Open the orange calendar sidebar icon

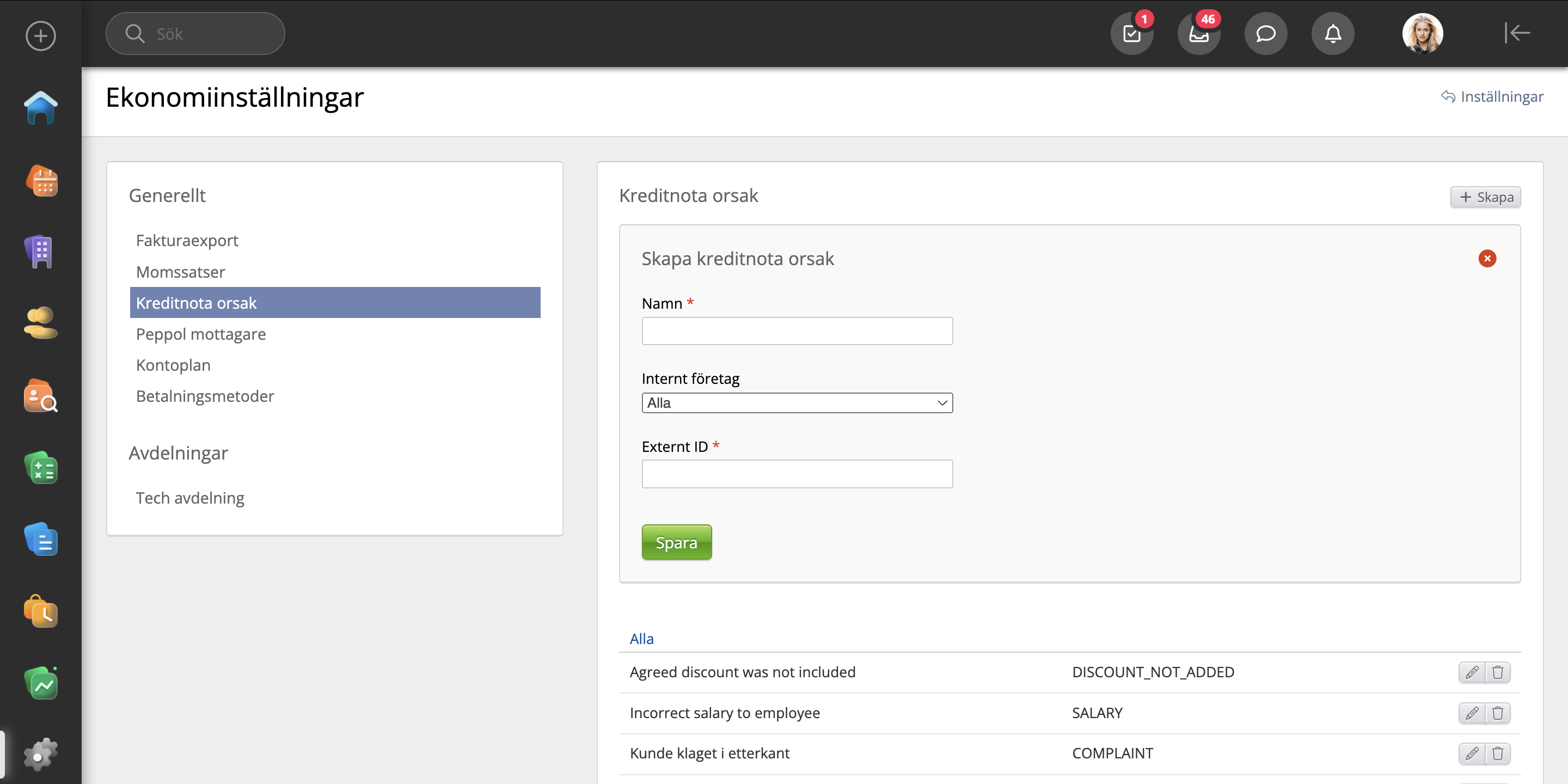[41, 181]
